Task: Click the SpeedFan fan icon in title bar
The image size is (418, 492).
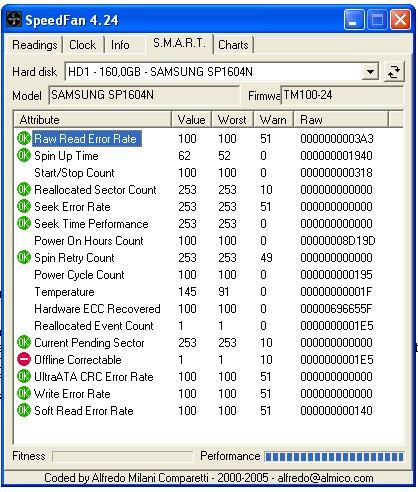Action: 14,20
